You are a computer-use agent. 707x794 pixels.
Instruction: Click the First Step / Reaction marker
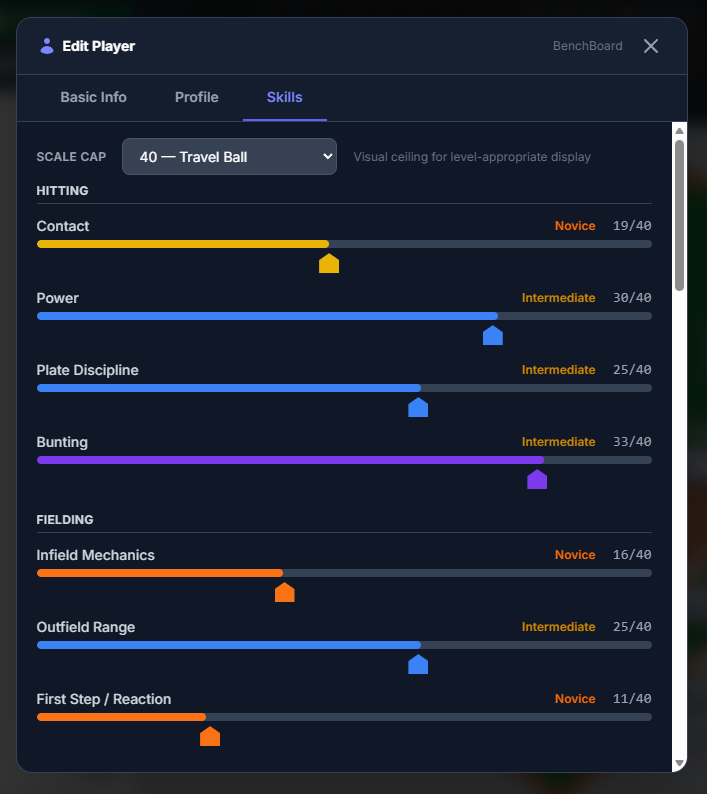210,737
